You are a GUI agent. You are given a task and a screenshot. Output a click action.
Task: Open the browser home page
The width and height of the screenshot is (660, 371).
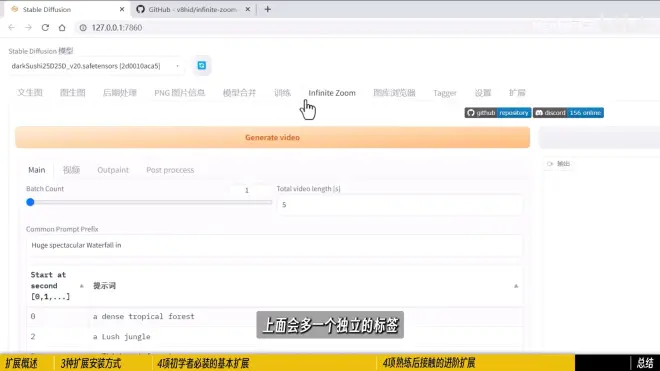pos(62,27)
